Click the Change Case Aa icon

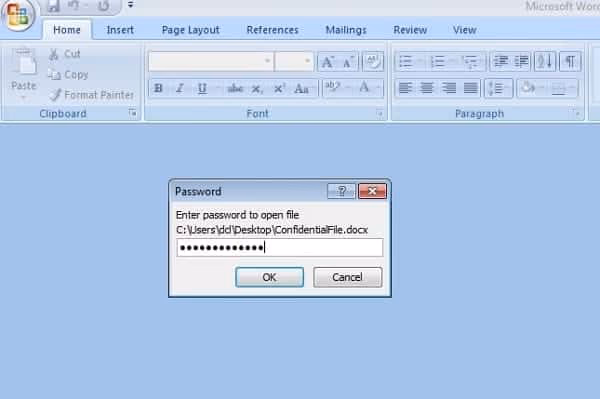coord(302,88)
